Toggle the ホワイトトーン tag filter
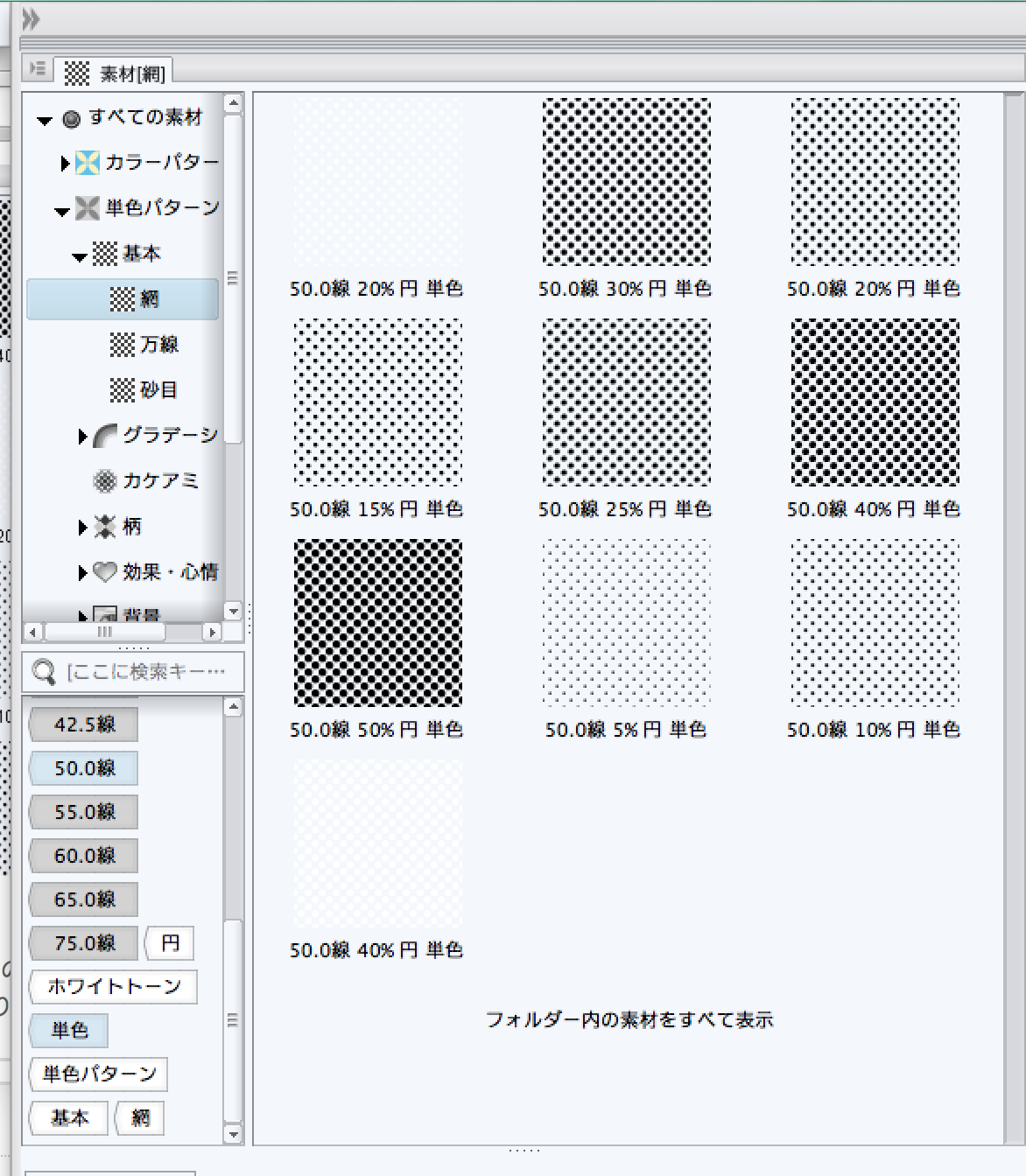 click(114, 987)
